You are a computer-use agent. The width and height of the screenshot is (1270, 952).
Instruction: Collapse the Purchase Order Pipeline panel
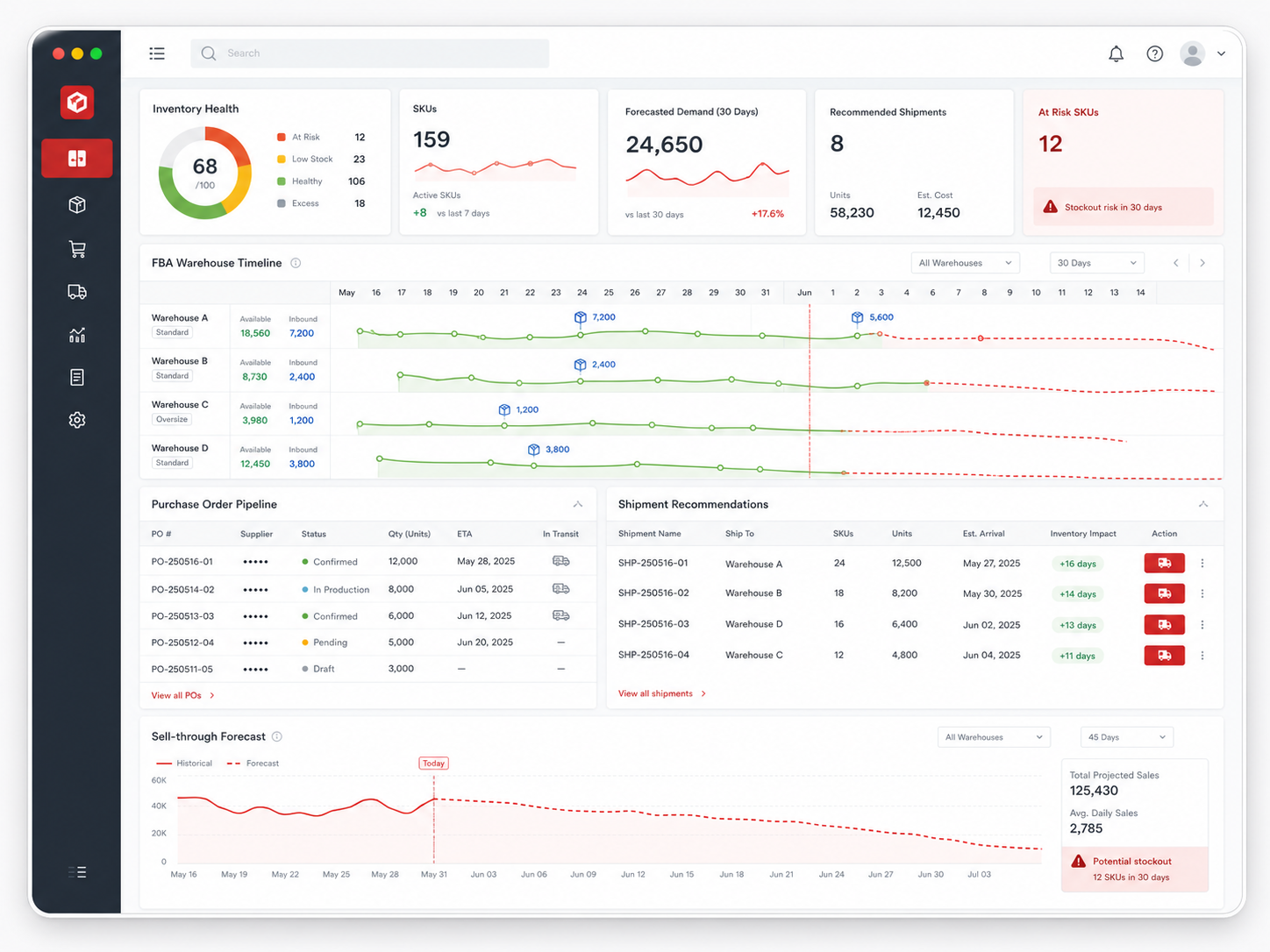click(578, 504)
